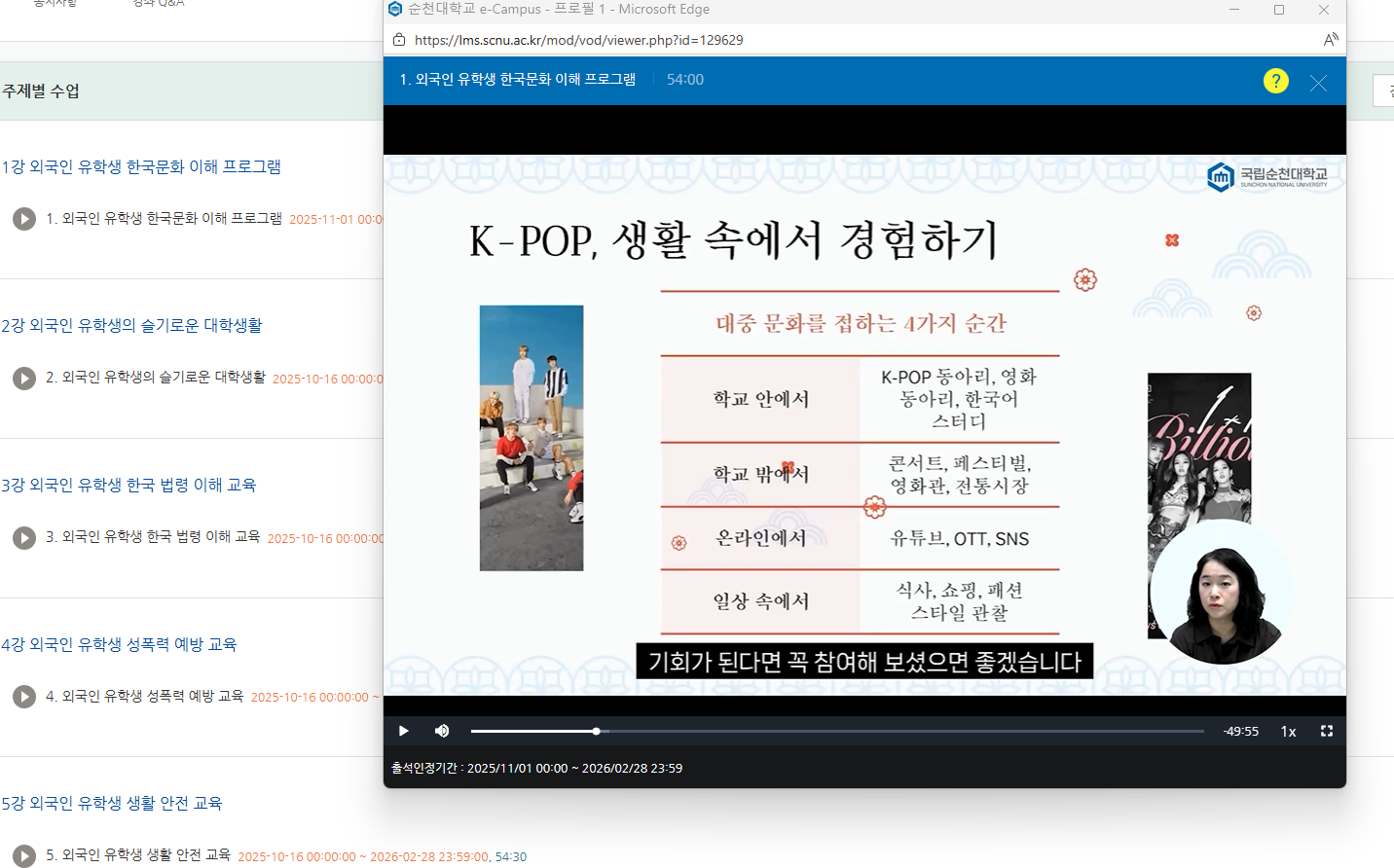Click play icon beside lecture 2 item

(24, 378)
